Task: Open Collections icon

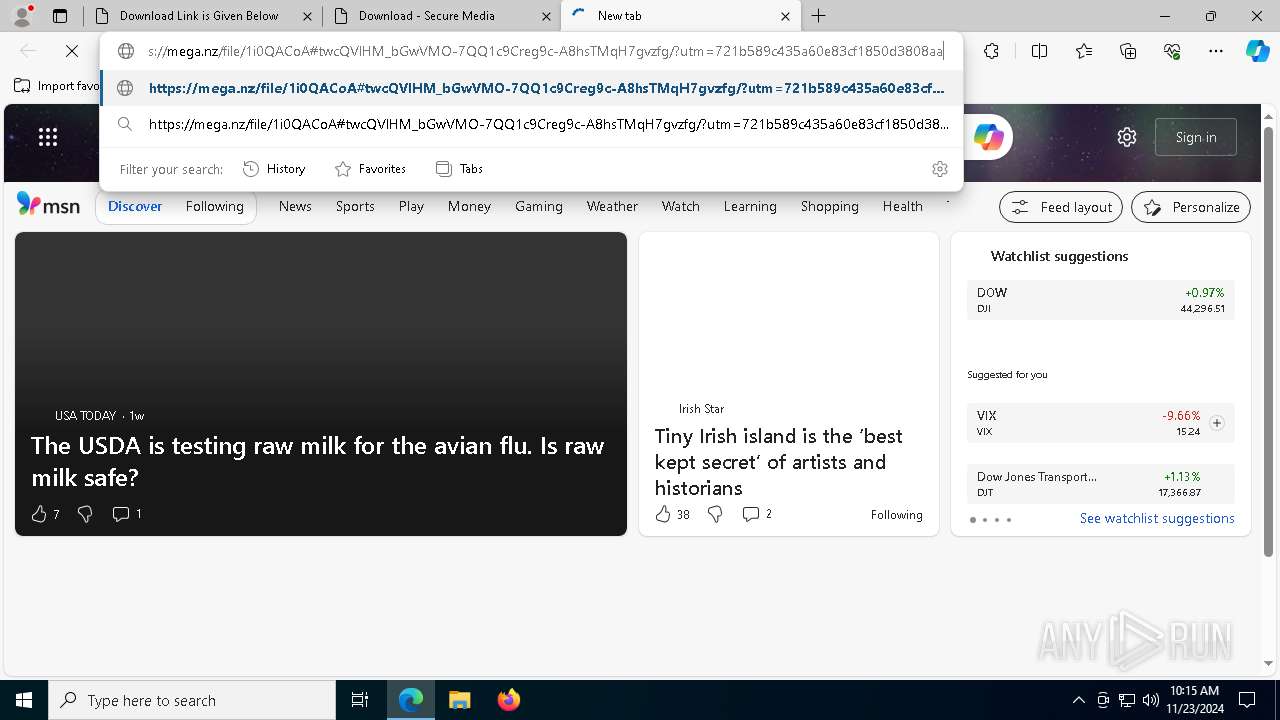Action: coord(1128,51)
